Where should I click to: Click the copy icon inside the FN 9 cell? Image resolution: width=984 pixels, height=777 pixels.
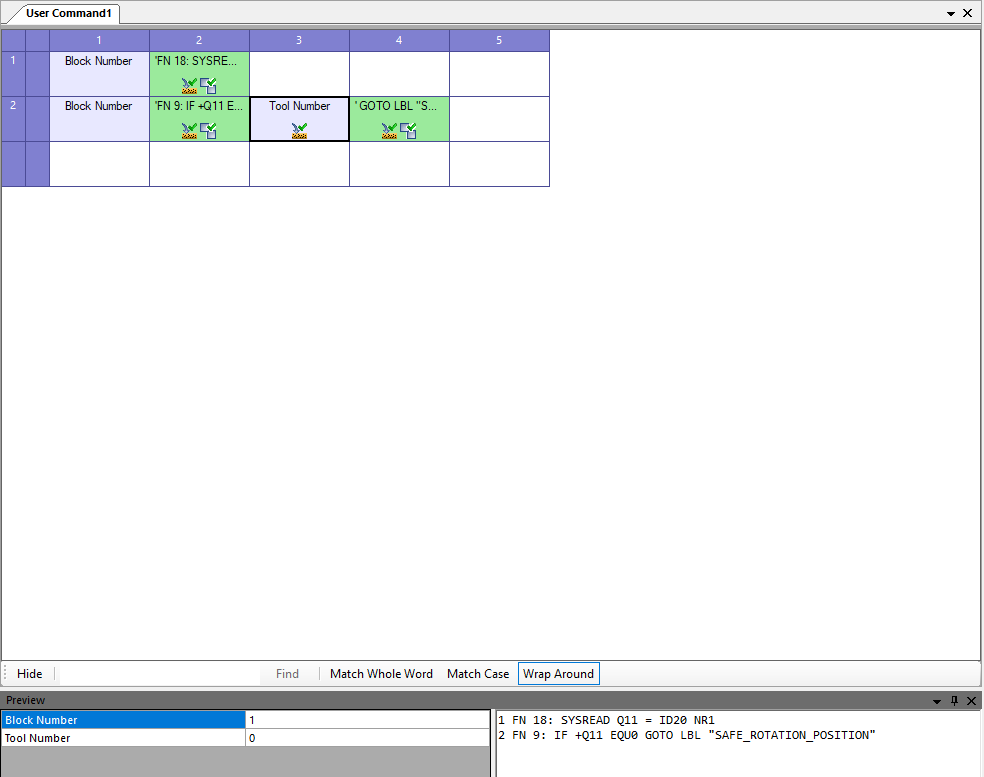(210, 130)
